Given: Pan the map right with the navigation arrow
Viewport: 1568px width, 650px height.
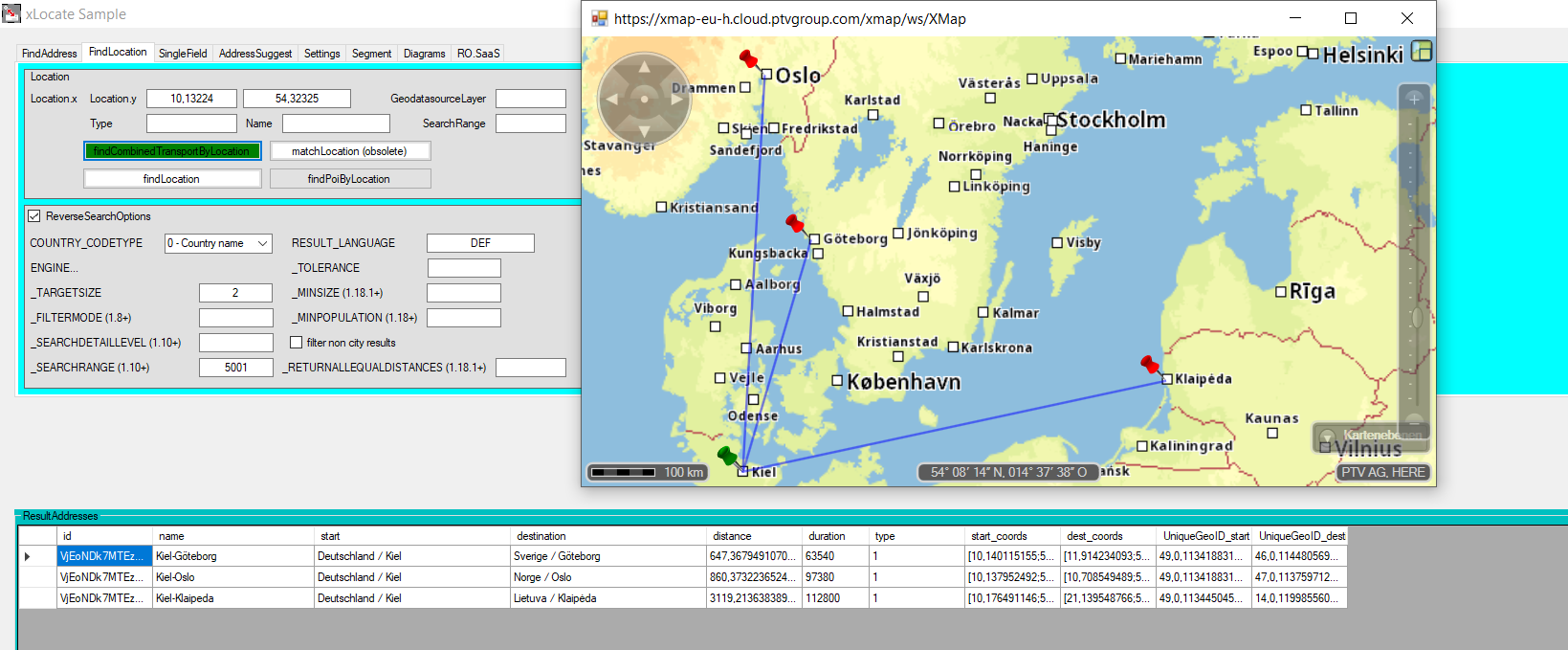Looking at the screenshot, I should pyautogui.click(x=677, y=99).
